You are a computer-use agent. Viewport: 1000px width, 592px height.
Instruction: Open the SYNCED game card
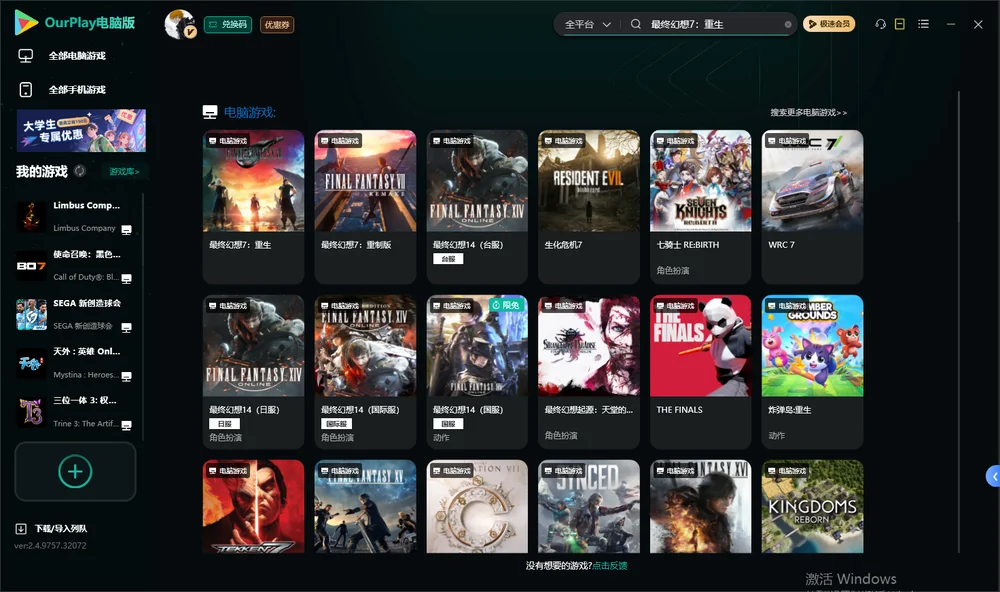589,507
